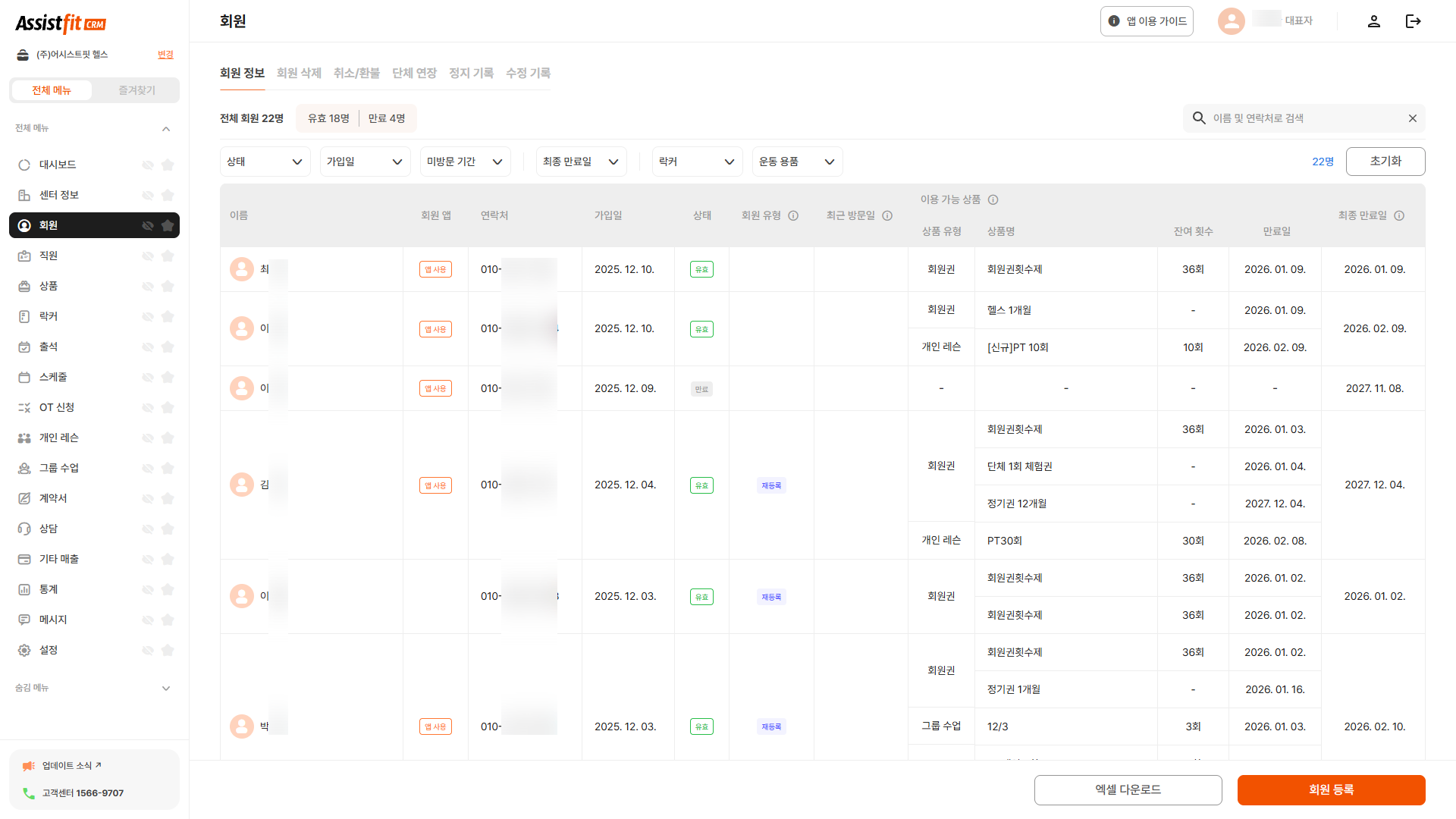Click the account person icon in the header
Image resolution: width=1456 pixels, height=819 pixels.
pyautogui.click(x=1374, y=21)
